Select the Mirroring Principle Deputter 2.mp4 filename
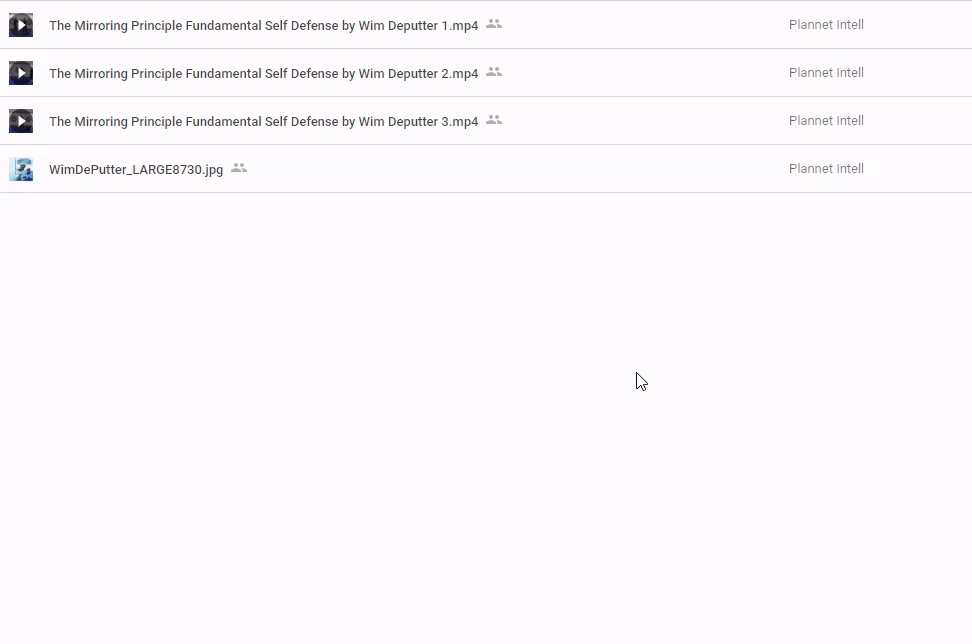972x644 pixels. pos(263,73)
